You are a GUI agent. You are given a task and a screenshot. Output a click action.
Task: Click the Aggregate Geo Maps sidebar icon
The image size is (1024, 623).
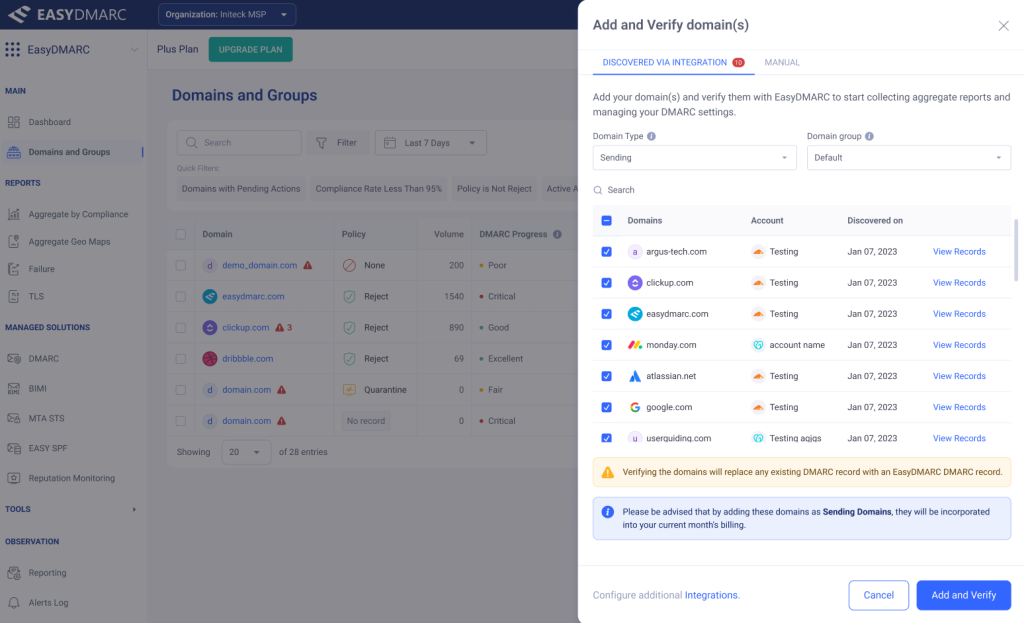pos(14,242)
